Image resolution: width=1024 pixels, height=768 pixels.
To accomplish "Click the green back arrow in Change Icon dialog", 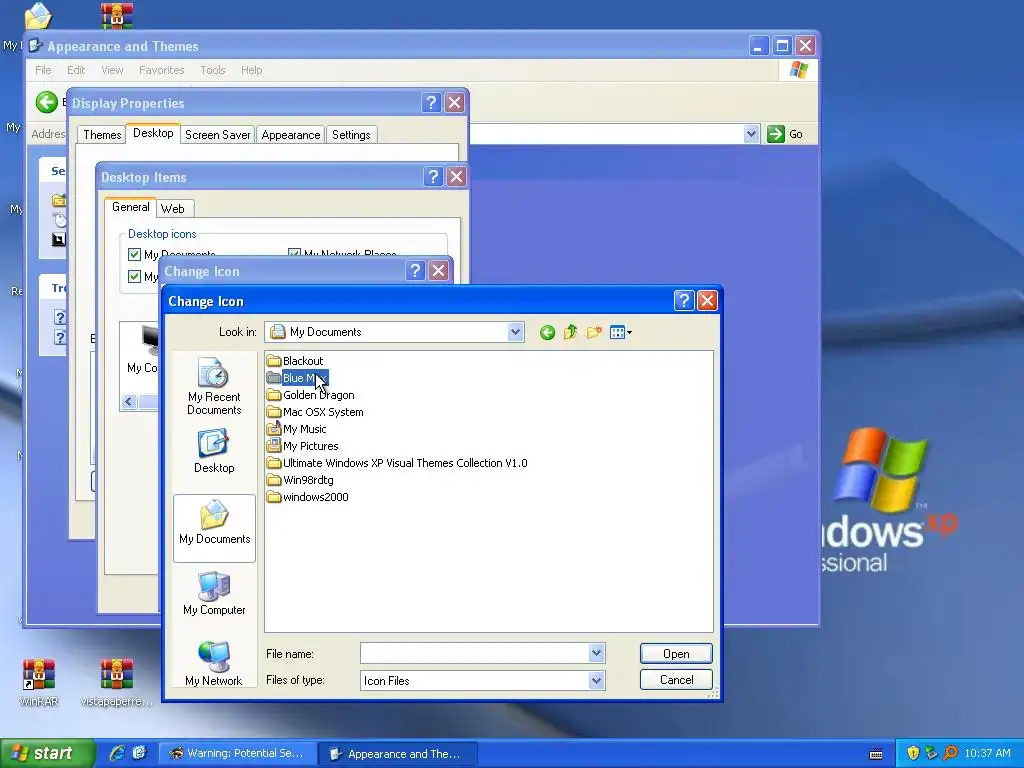I will click(x=547, y=332).
